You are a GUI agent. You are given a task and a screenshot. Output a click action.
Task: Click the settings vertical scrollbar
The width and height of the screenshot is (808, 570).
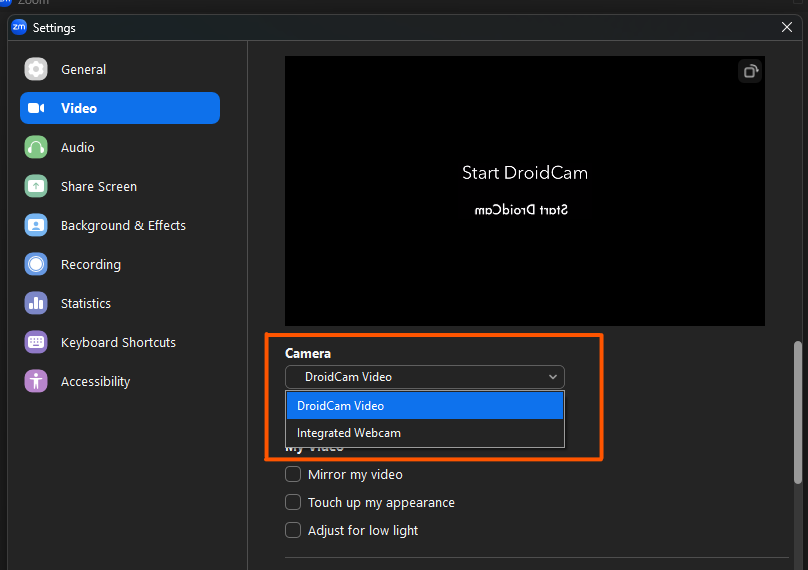click(x=798, y=412)
